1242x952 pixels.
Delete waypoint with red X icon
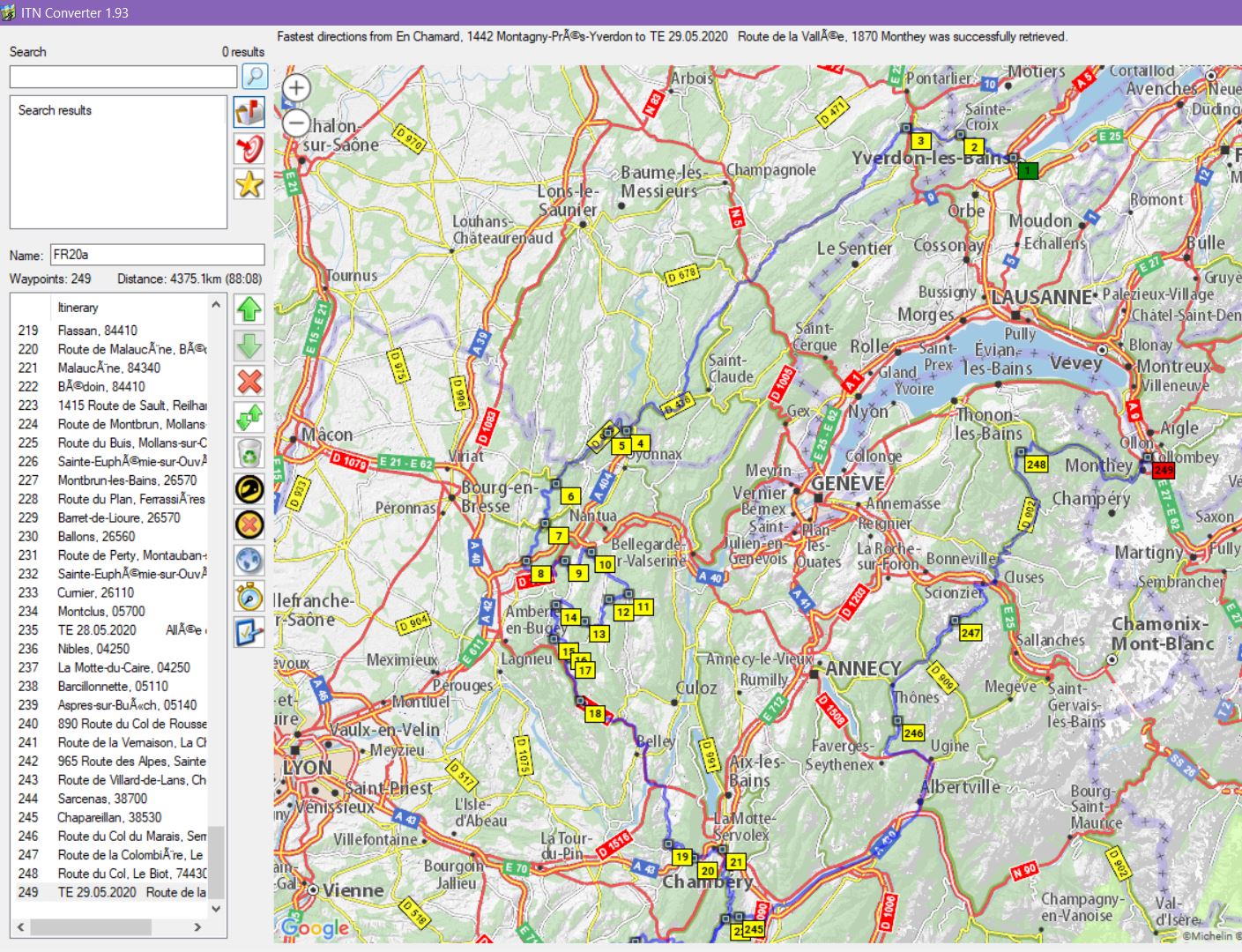pyautogui.click(x=249, y=382)
